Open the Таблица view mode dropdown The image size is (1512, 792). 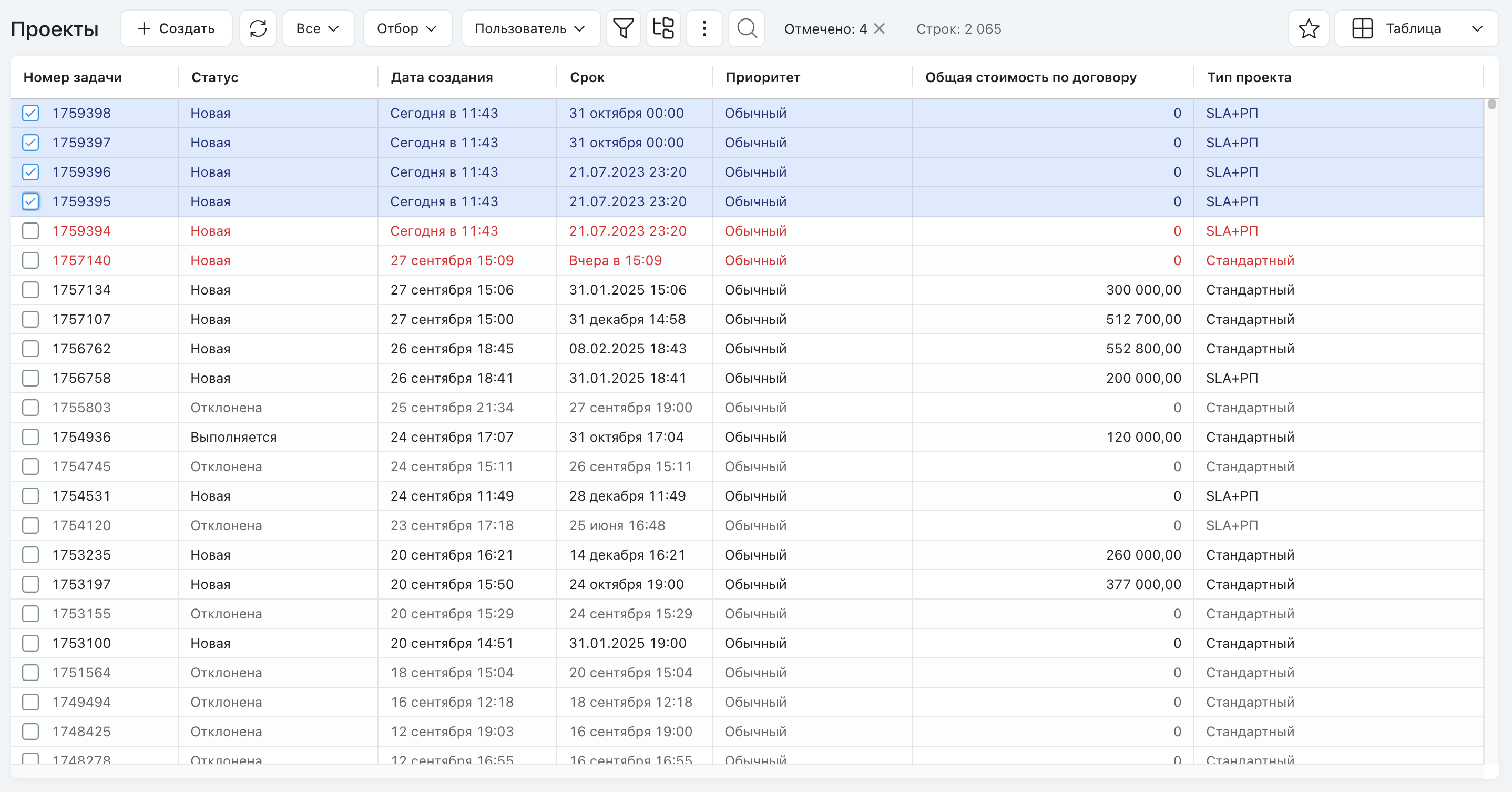click(x=1416, y=28)
